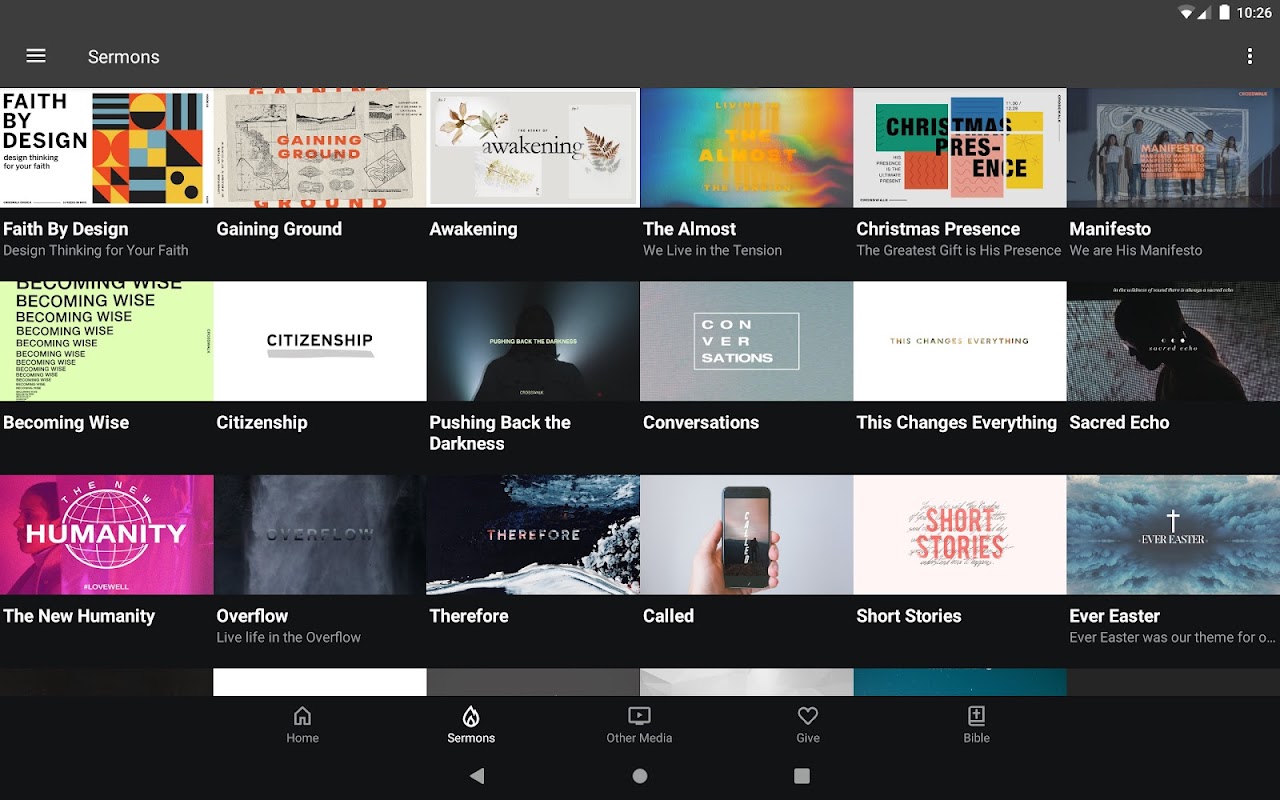Tap the Android back triangle button

click(x=477, y=776)
